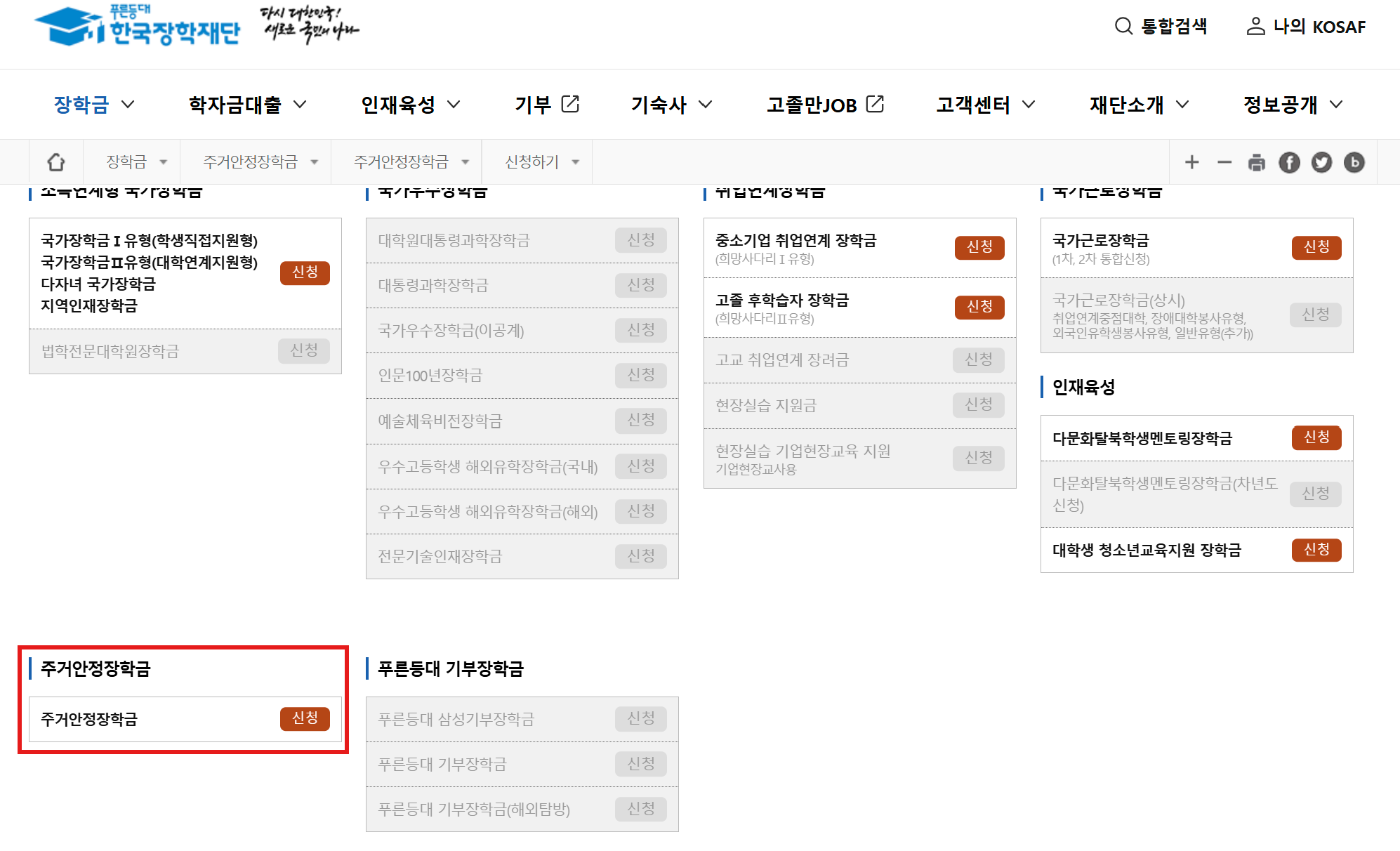The height and width of the screenshot is (851, 1400).
Task: Click 신청 for 주거안정장학금
Action: pyautogui.click(x=305, y=718)
